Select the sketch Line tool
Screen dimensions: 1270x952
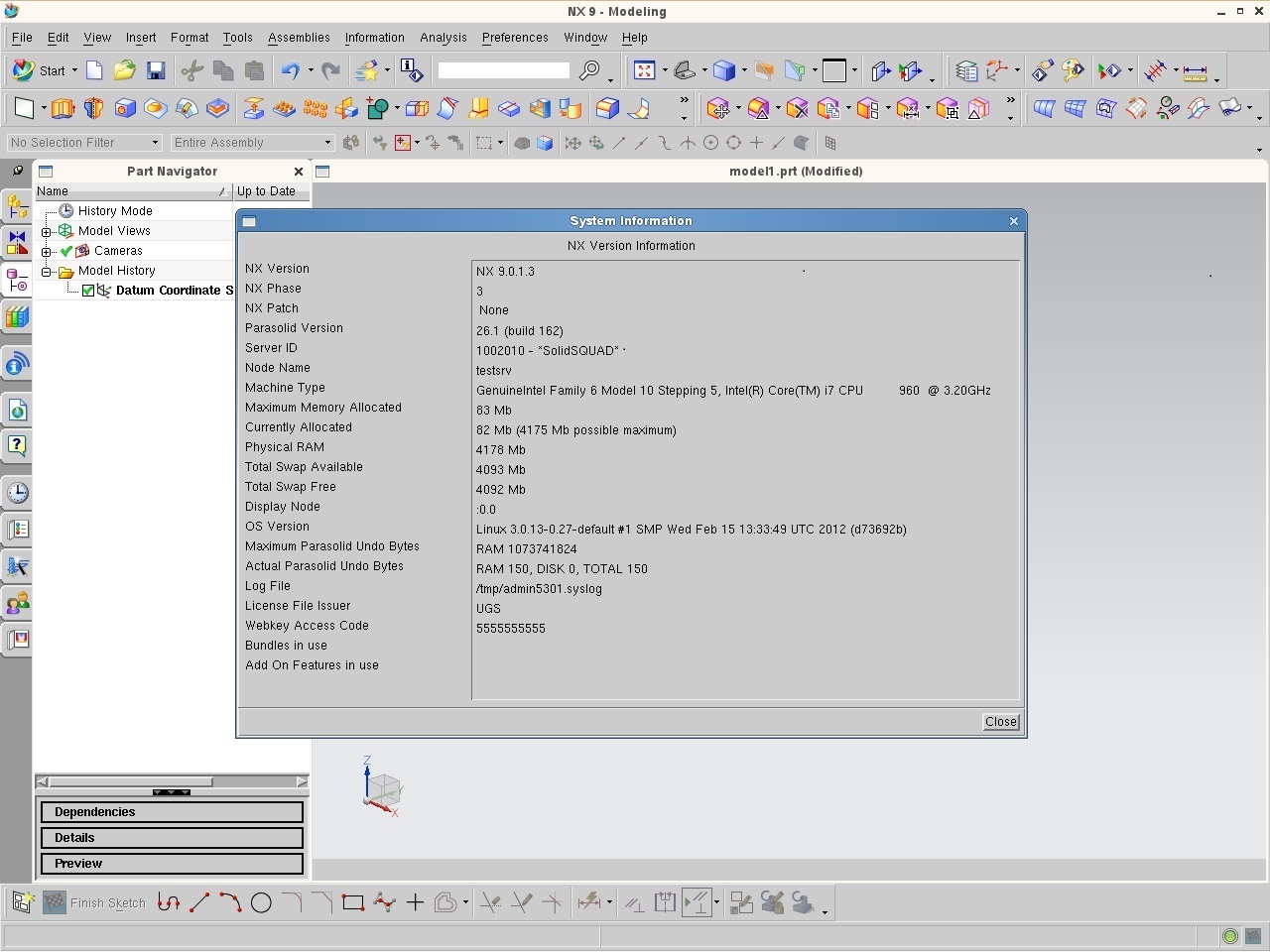tap(199, 902)
